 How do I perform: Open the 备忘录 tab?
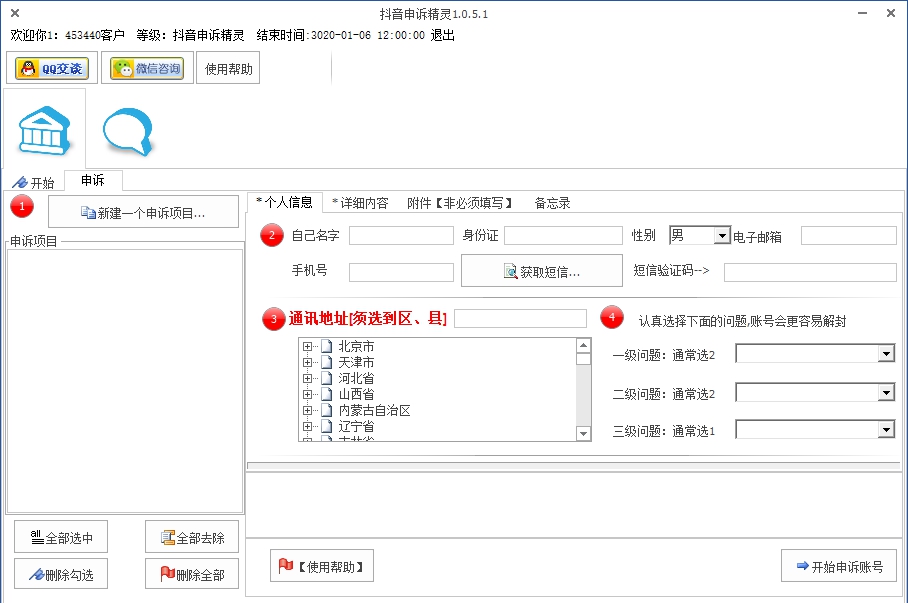click(x=552, y=203)
